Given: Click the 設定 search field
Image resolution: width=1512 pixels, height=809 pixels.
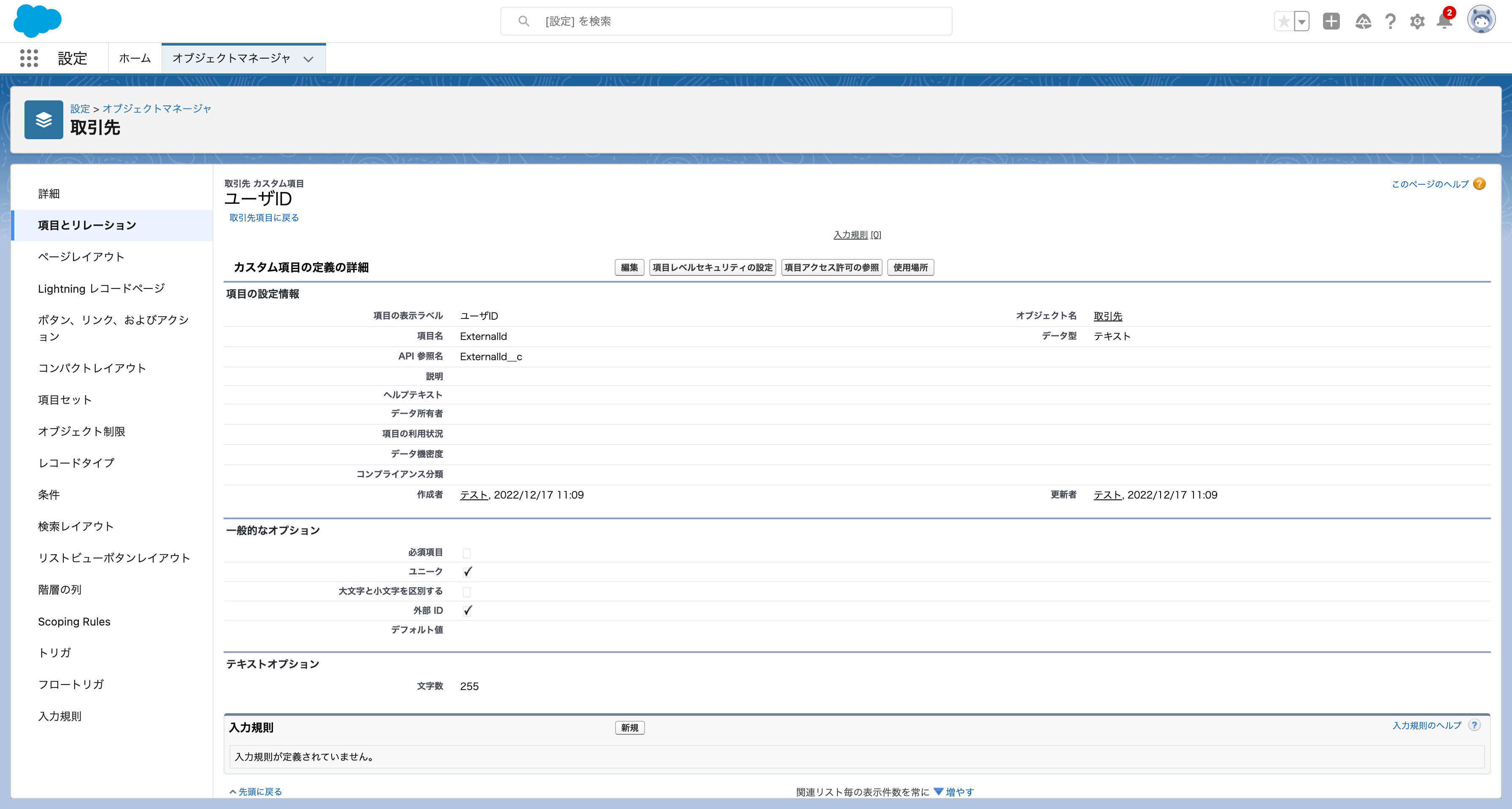Looking at the screenshot, I should [x=726, y=21].
